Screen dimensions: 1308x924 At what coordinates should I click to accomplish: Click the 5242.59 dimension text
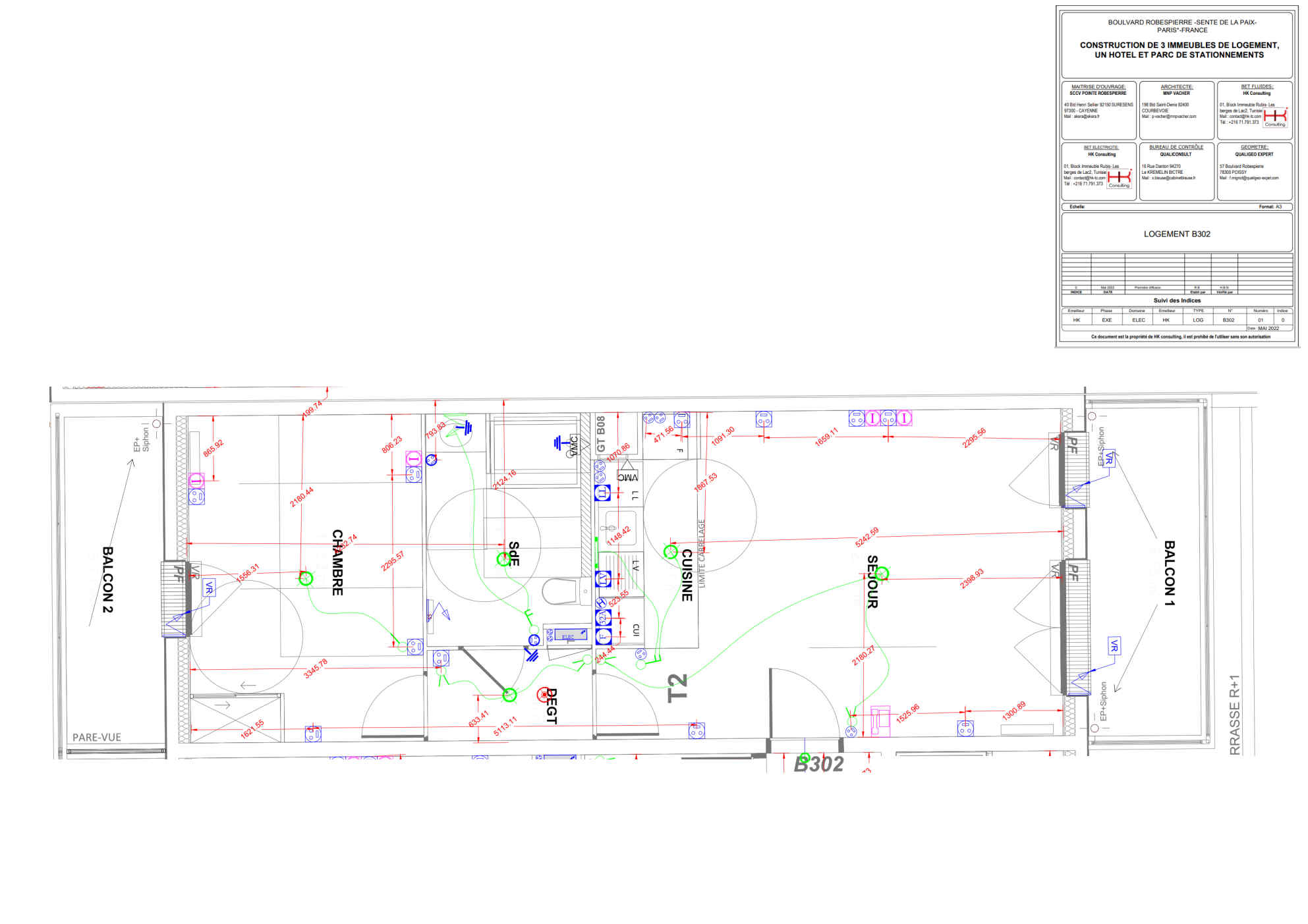[x=867, y=537]
